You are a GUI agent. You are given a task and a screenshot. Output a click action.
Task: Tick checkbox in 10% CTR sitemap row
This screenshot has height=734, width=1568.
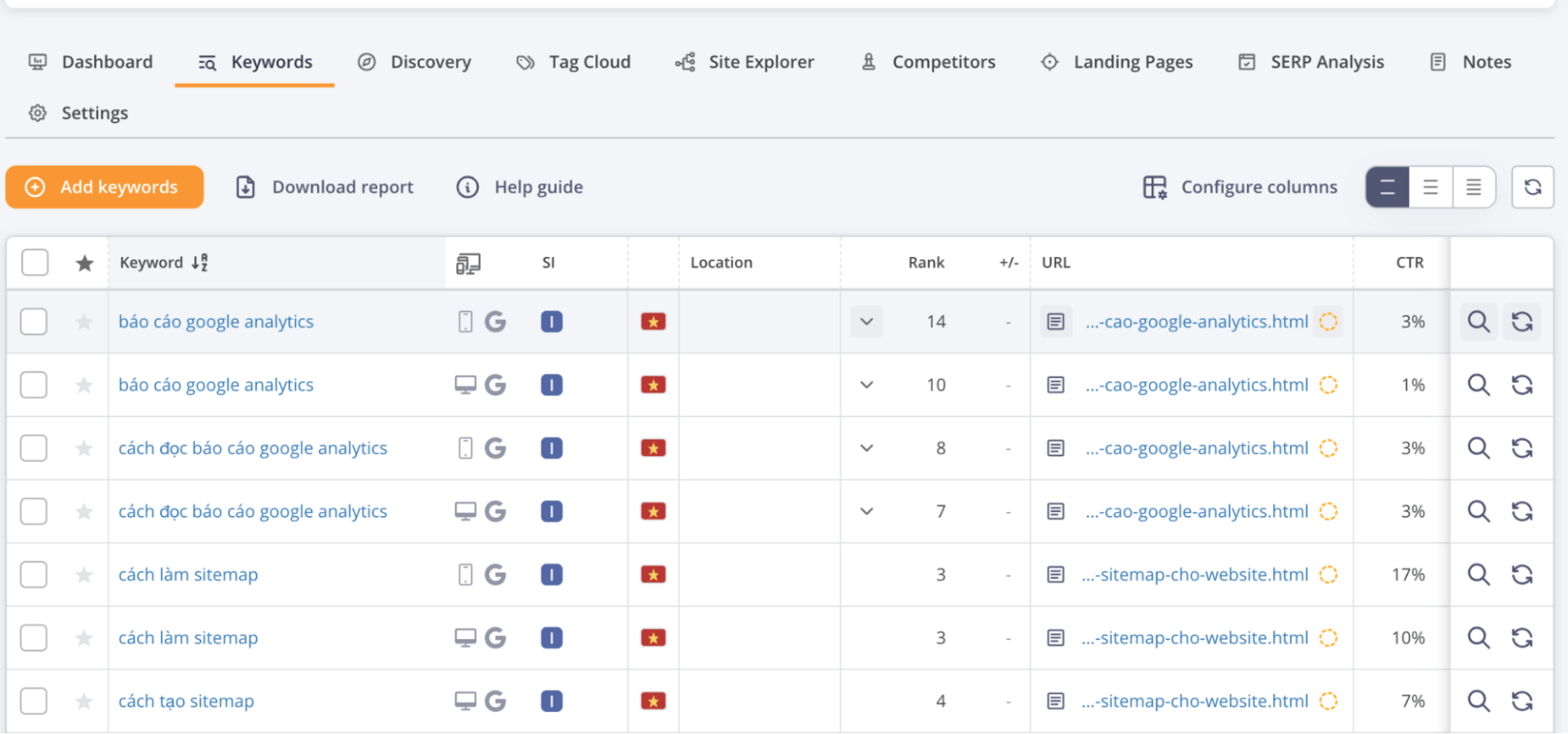click(33, 638)
